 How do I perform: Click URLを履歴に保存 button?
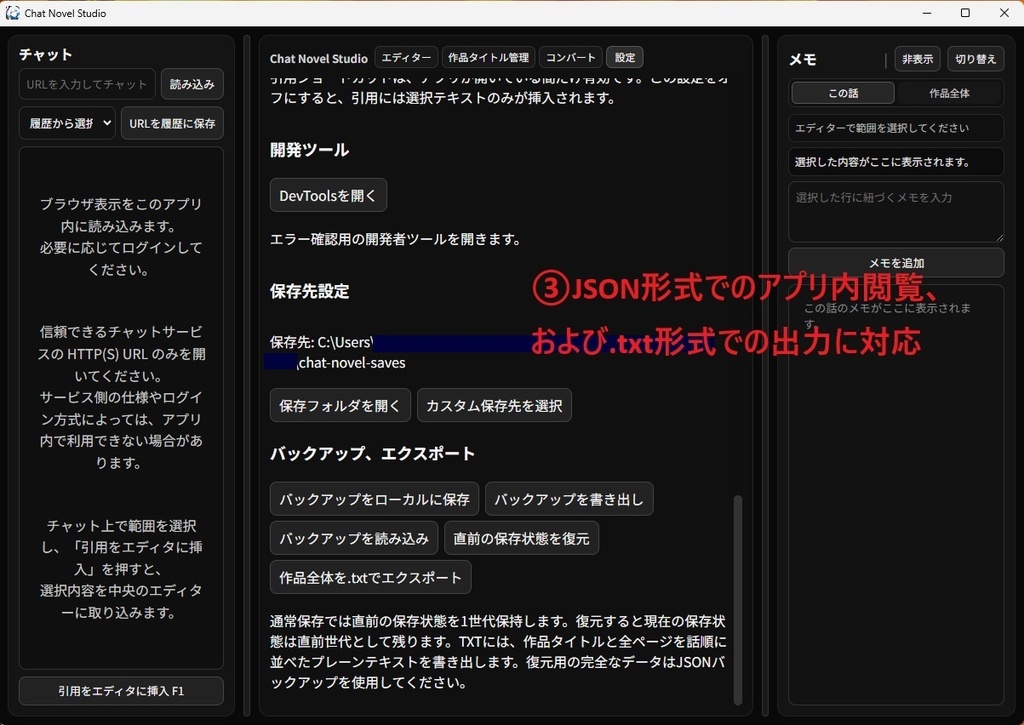coord(172,123)
